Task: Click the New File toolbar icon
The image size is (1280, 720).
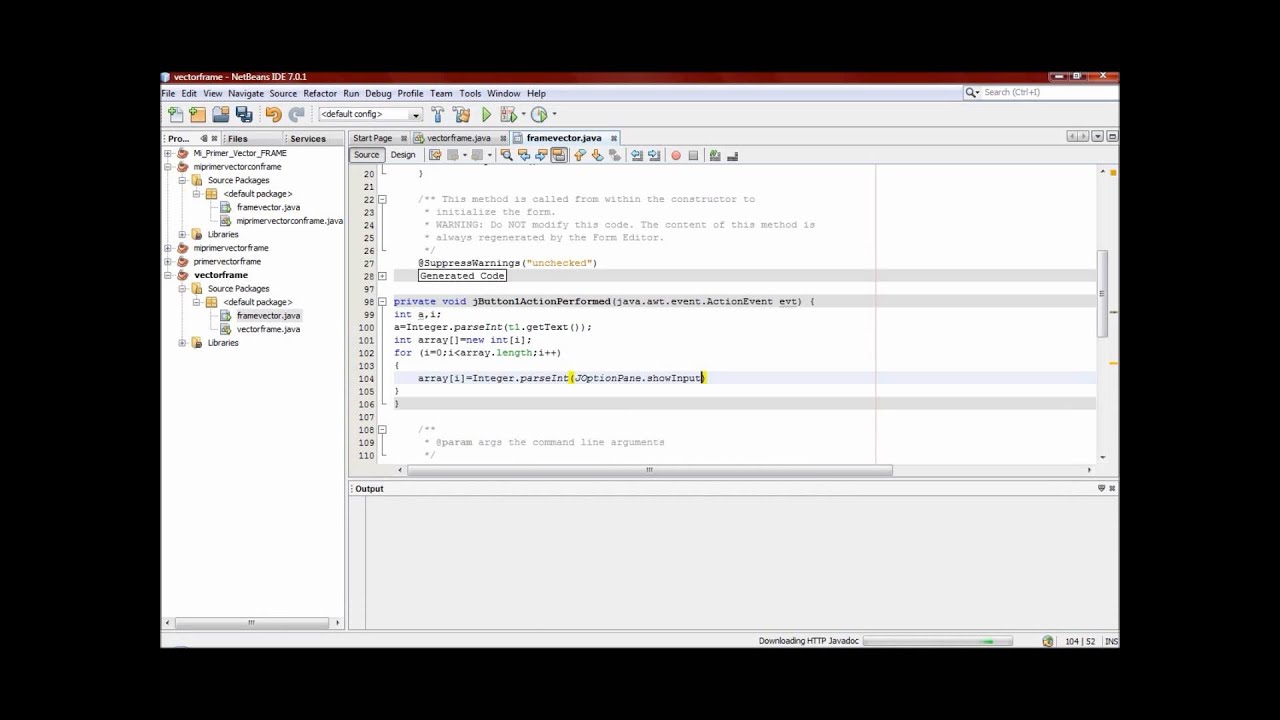Action: [x=175, y=114]
